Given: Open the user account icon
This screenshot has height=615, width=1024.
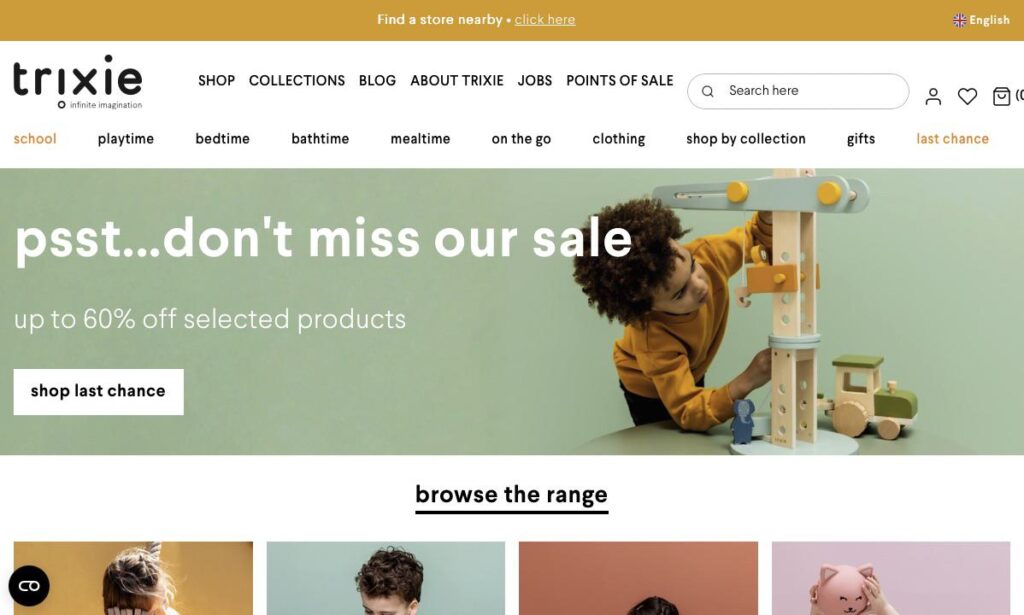Looking at the screenshot, I should [x=933, y=97].
